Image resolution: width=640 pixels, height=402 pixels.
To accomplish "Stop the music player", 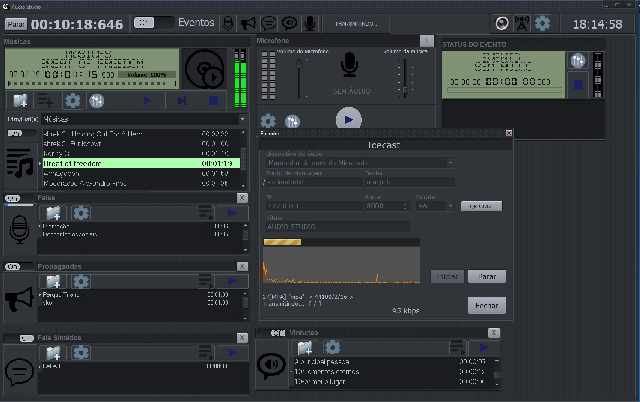I will coord(213,101).
